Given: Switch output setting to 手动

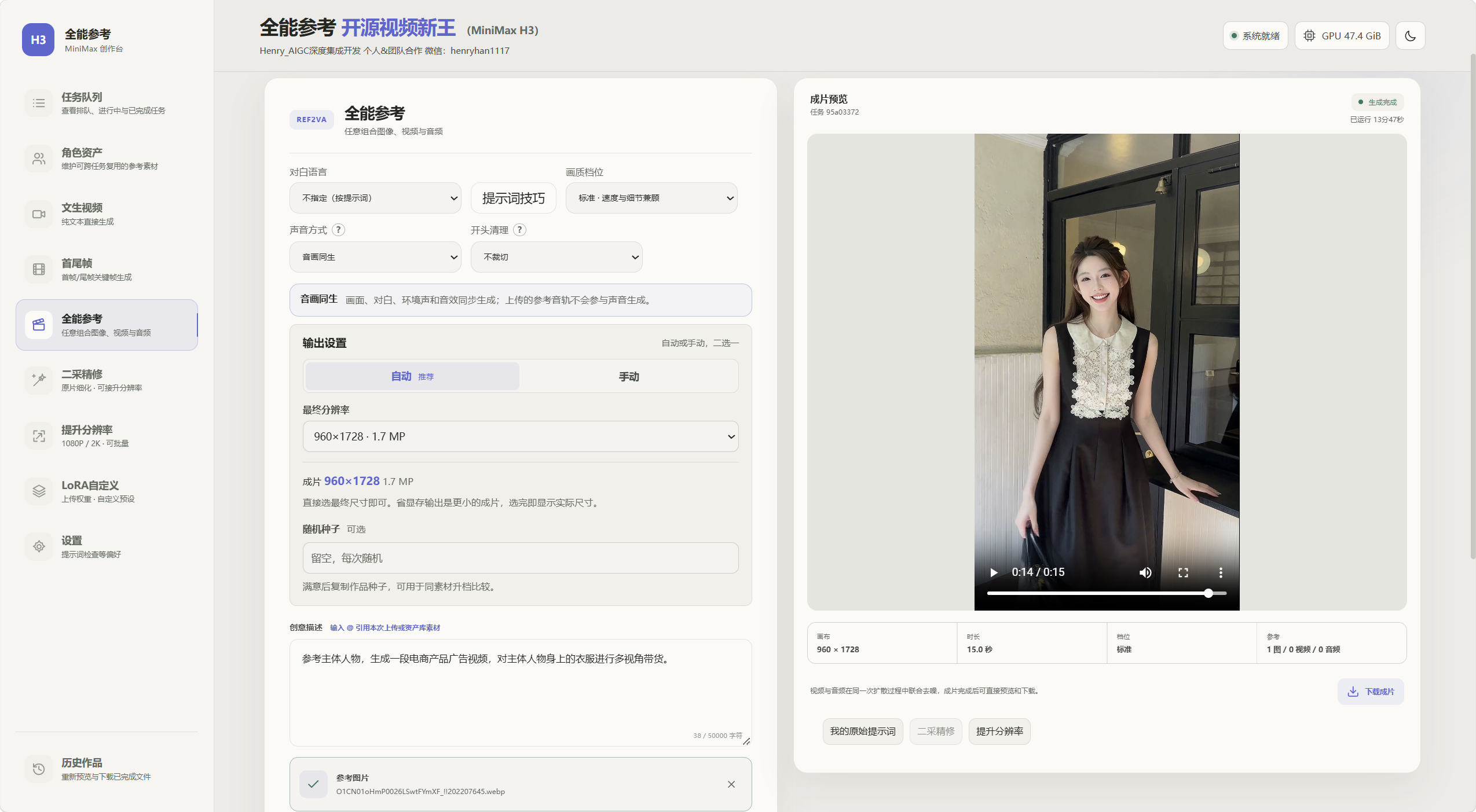Looking at the screenshot, I should pos(629,376).
